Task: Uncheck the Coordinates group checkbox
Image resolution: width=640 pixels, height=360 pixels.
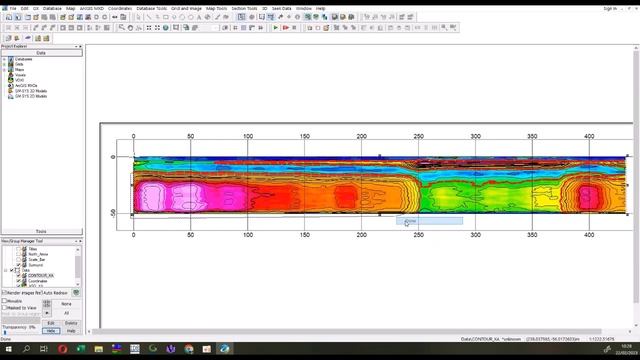Action: [x=18, y=281]
